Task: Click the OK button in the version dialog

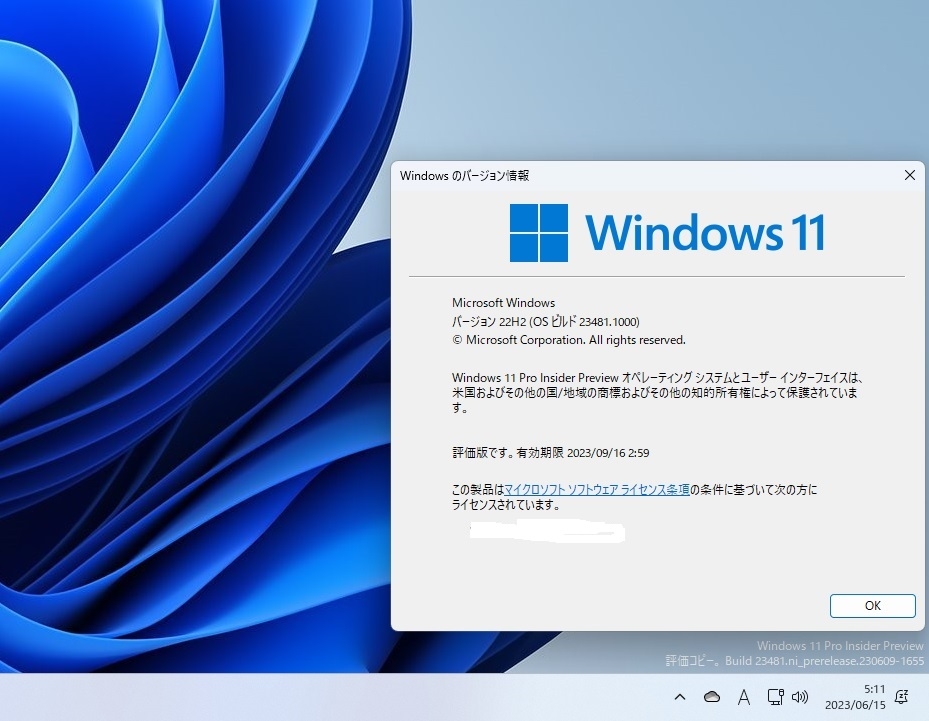Action: pos(872,605)
